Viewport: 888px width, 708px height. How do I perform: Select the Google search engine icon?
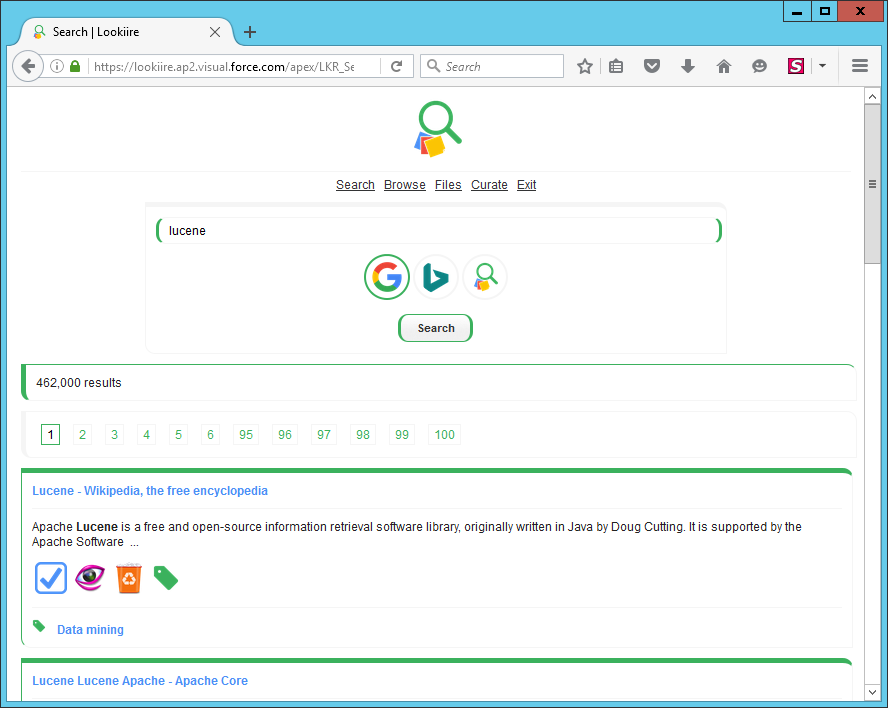(387, 277)
